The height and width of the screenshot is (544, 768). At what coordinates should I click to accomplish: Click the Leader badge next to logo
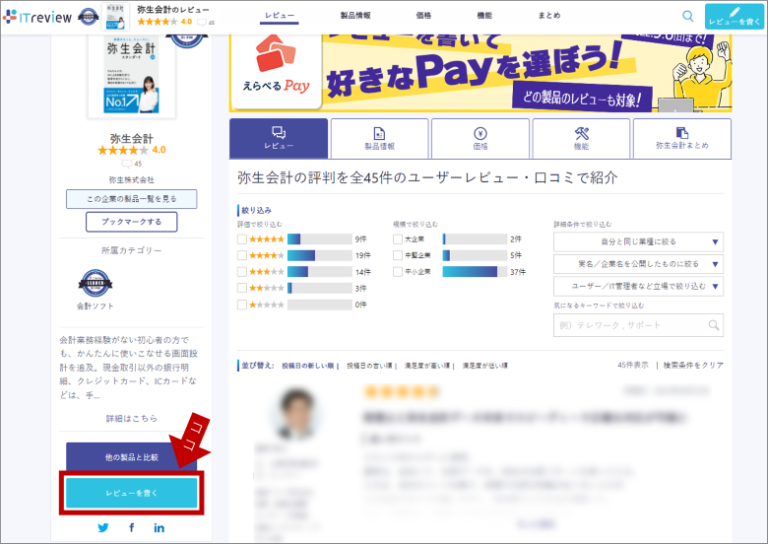click(x=89, y=17)
